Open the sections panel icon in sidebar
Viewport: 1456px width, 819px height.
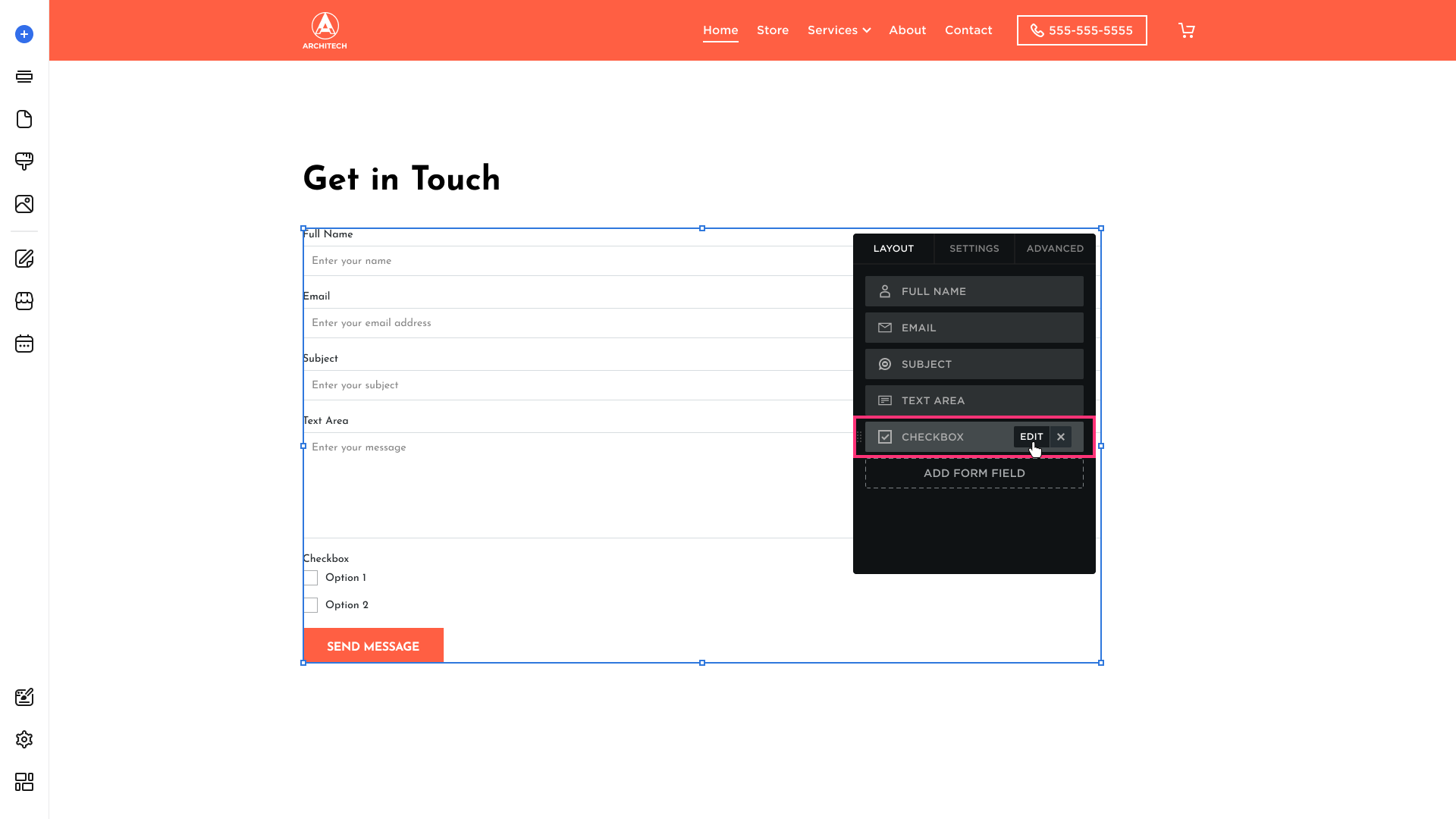click(24, 77)
